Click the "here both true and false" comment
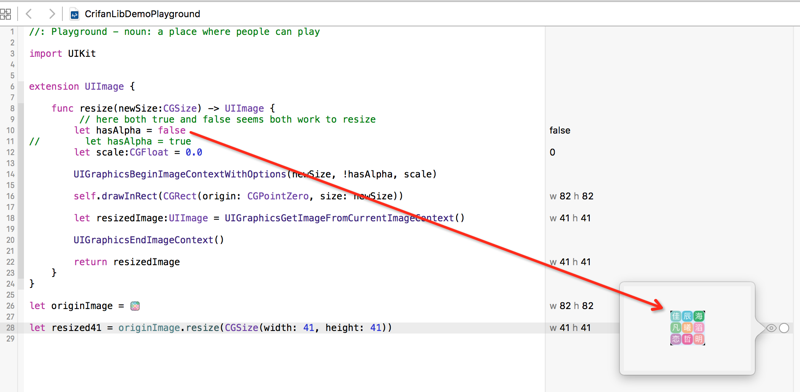800x392 pixels. pyautogui.click(x=227, y=119)
